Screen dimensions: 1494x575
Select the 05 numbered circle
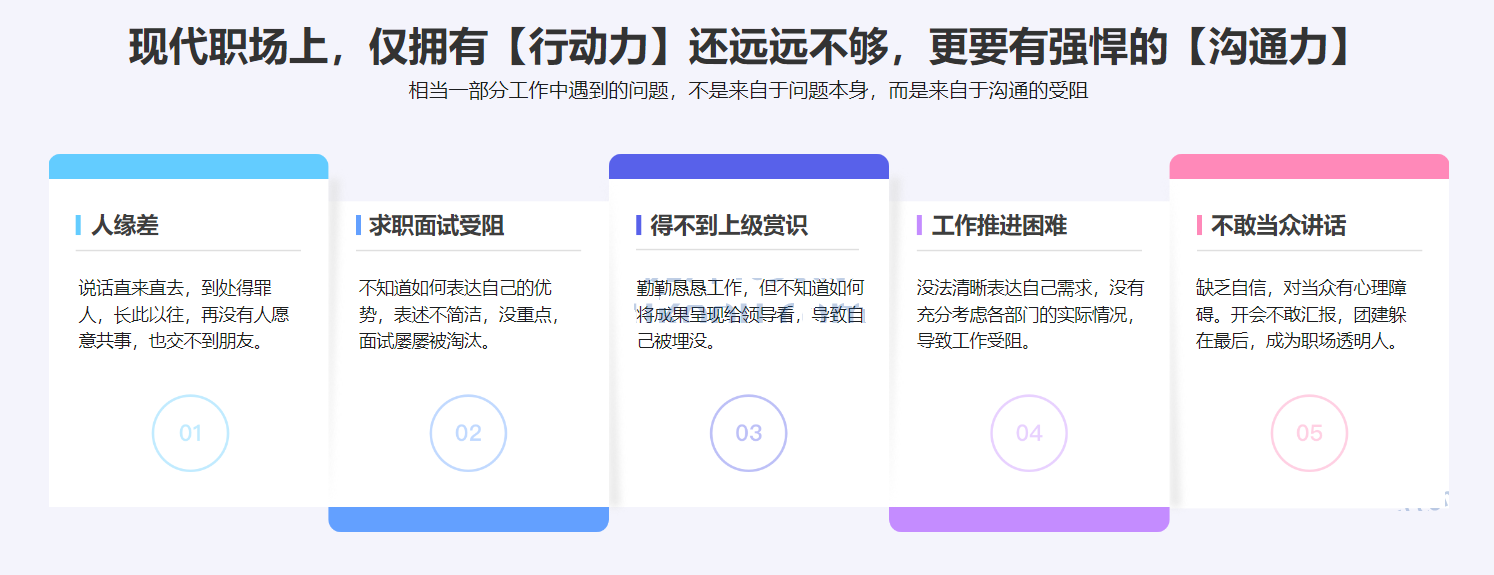coord(1309,433)
